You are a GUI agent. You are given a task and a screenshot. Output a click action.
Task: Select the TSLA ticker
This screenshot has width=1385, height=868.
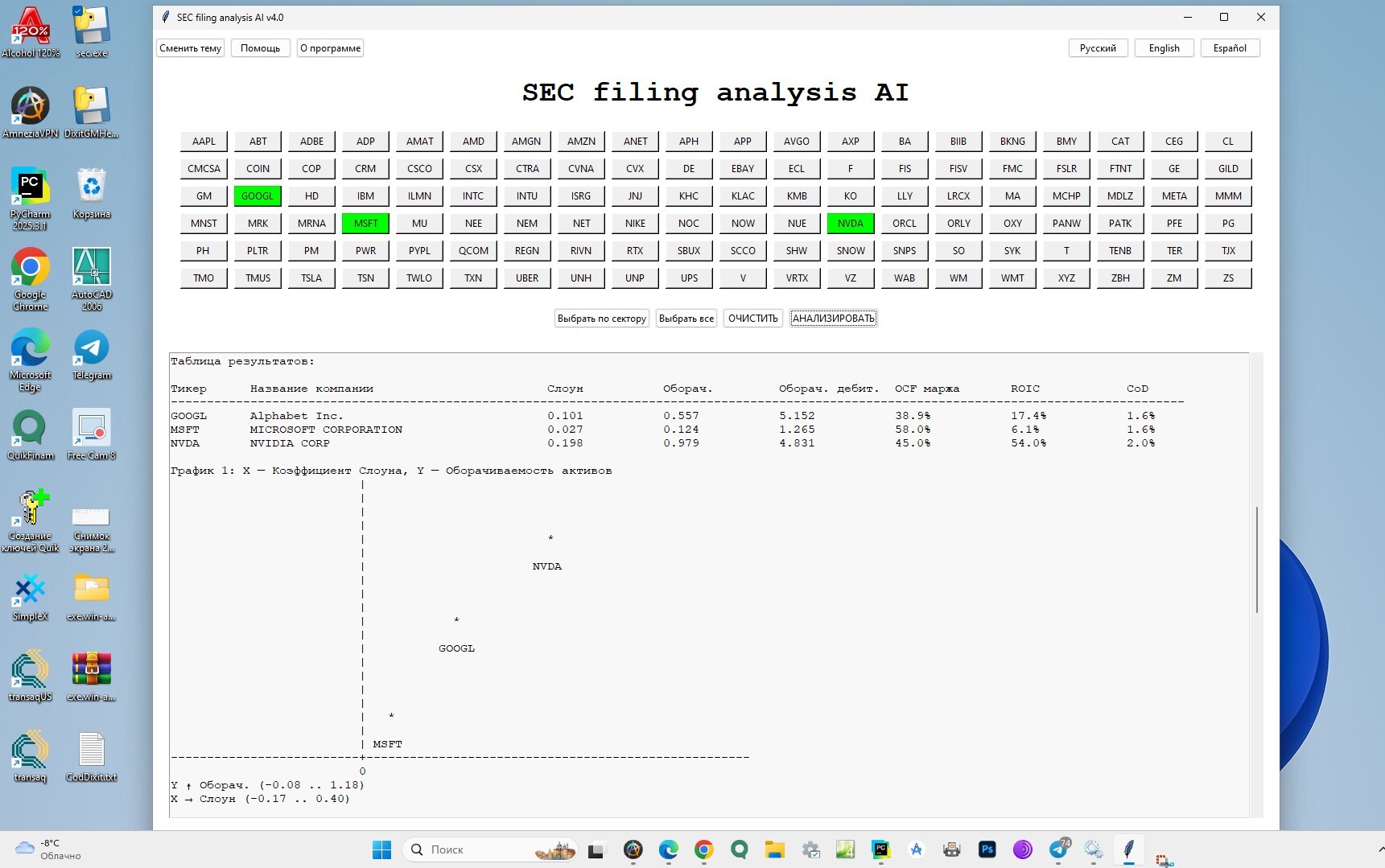pyautogui.click(x=311, y=278)
